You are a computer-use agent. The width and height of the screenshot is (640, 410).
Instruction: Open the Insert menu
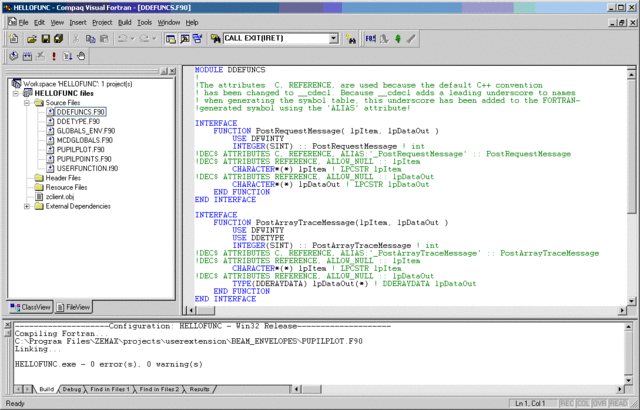click(78, 22)
